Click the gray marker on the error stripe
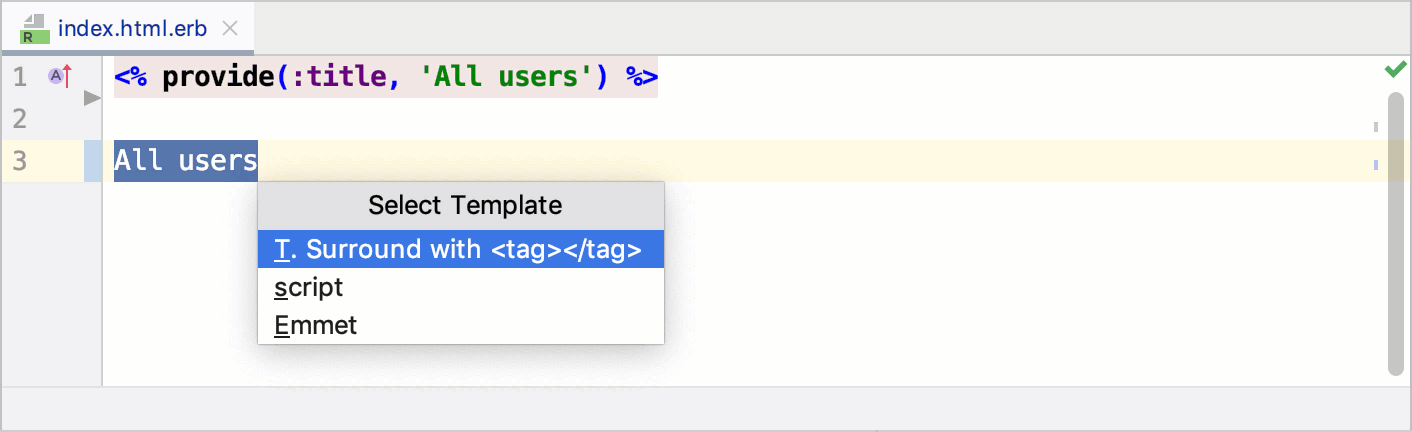This screenshot has height=432, width=1412. click(1376, 127)
